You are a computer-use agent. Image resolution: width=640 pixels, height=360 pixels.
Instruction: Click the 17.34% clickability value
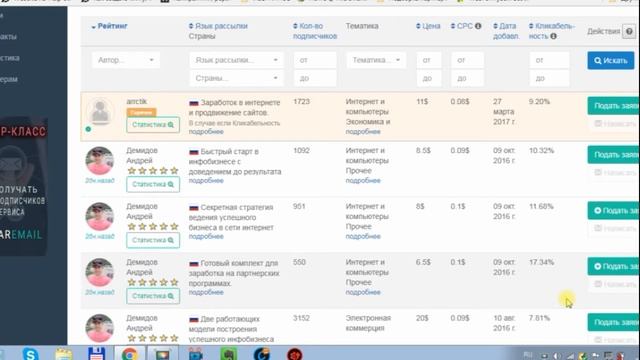[x=541, y=262]
